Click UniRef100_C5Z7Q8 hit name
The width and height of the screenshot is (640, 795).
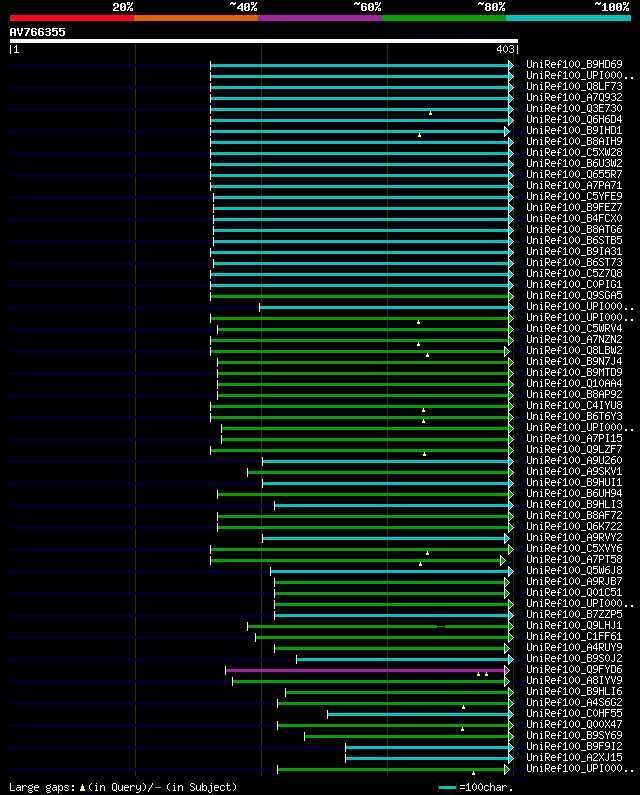click(x=574, y=273)
